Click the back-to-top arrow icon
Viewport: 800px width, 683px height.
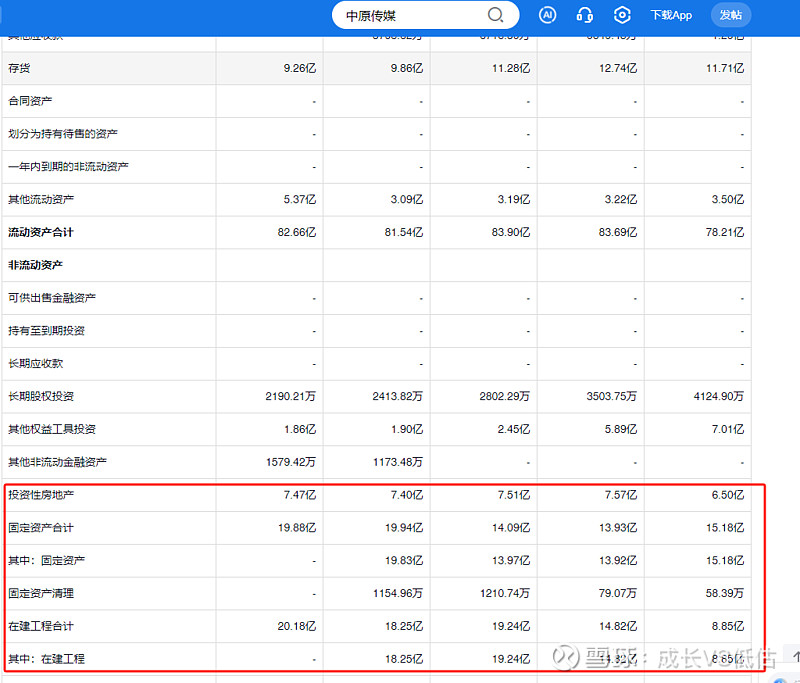coord(793,656)
